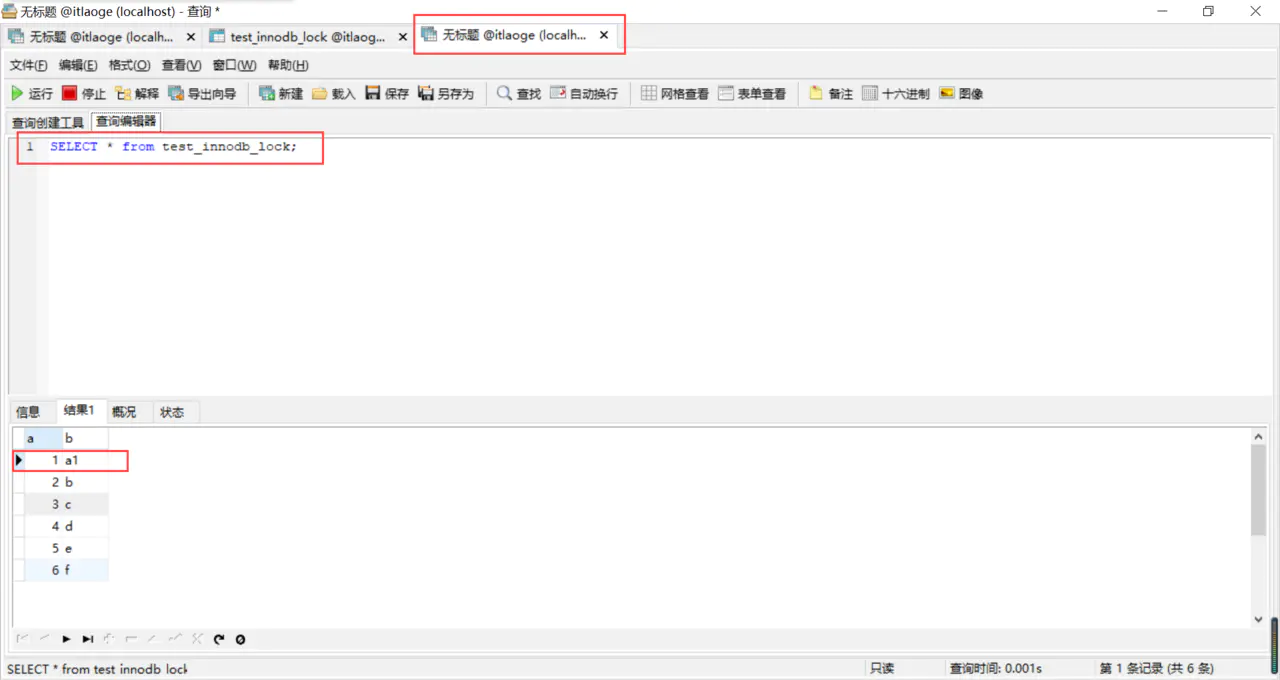The width and height of the screenshot is (1280, 680).
Task: Stop the query with 停止 button
Action: click(x=83, y=93)
